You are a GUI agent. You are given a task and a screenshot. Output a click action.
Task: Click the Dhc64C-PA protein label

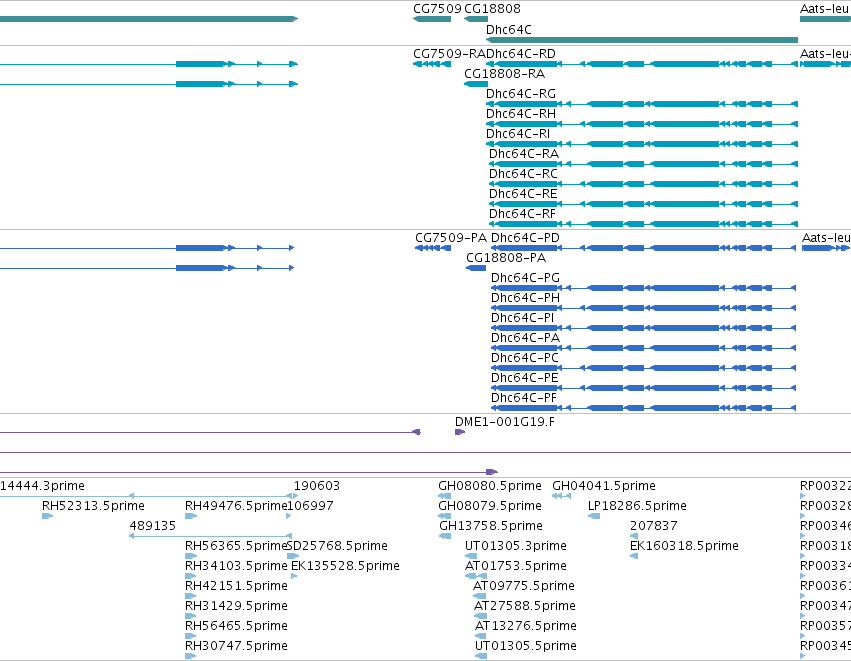click(525, 338)
